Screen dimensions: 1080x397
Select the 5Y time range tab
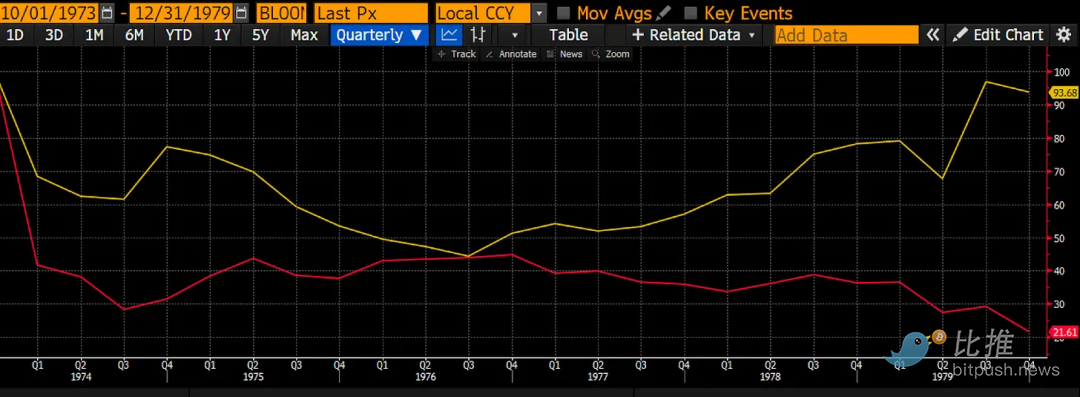pyautogui.click(x=260, y=34)
